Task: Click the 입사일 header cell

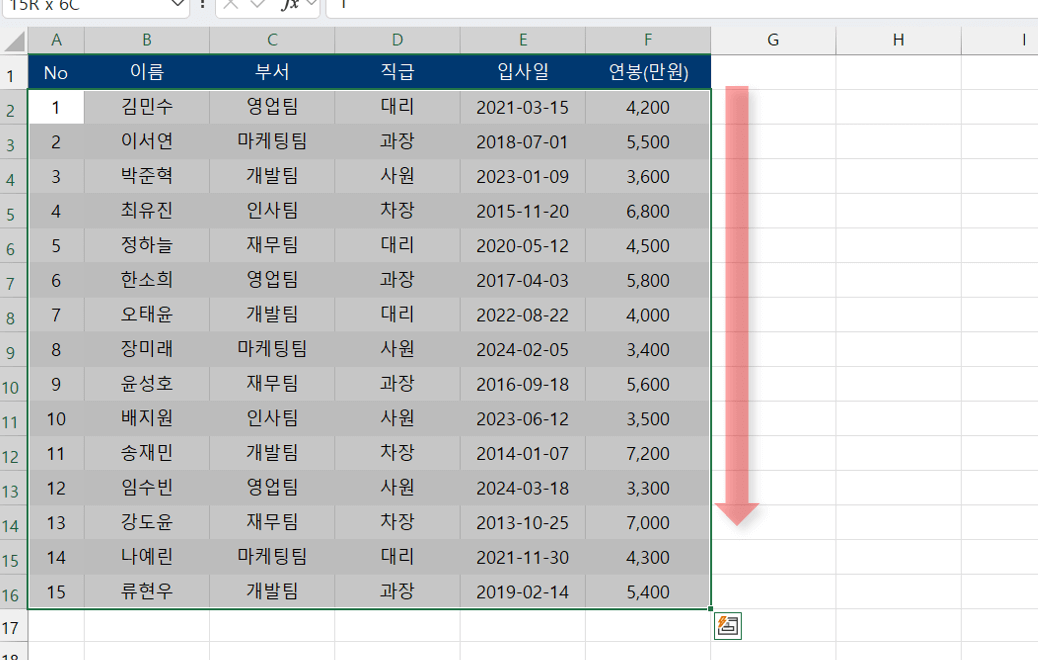Action: [522, 72]
